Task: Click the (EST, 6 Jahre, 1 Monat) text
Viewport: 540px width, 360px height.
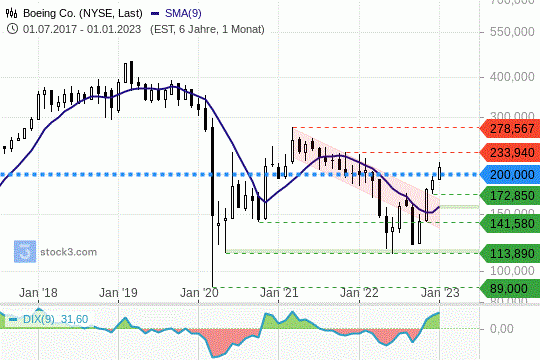Action: point(207,29)
